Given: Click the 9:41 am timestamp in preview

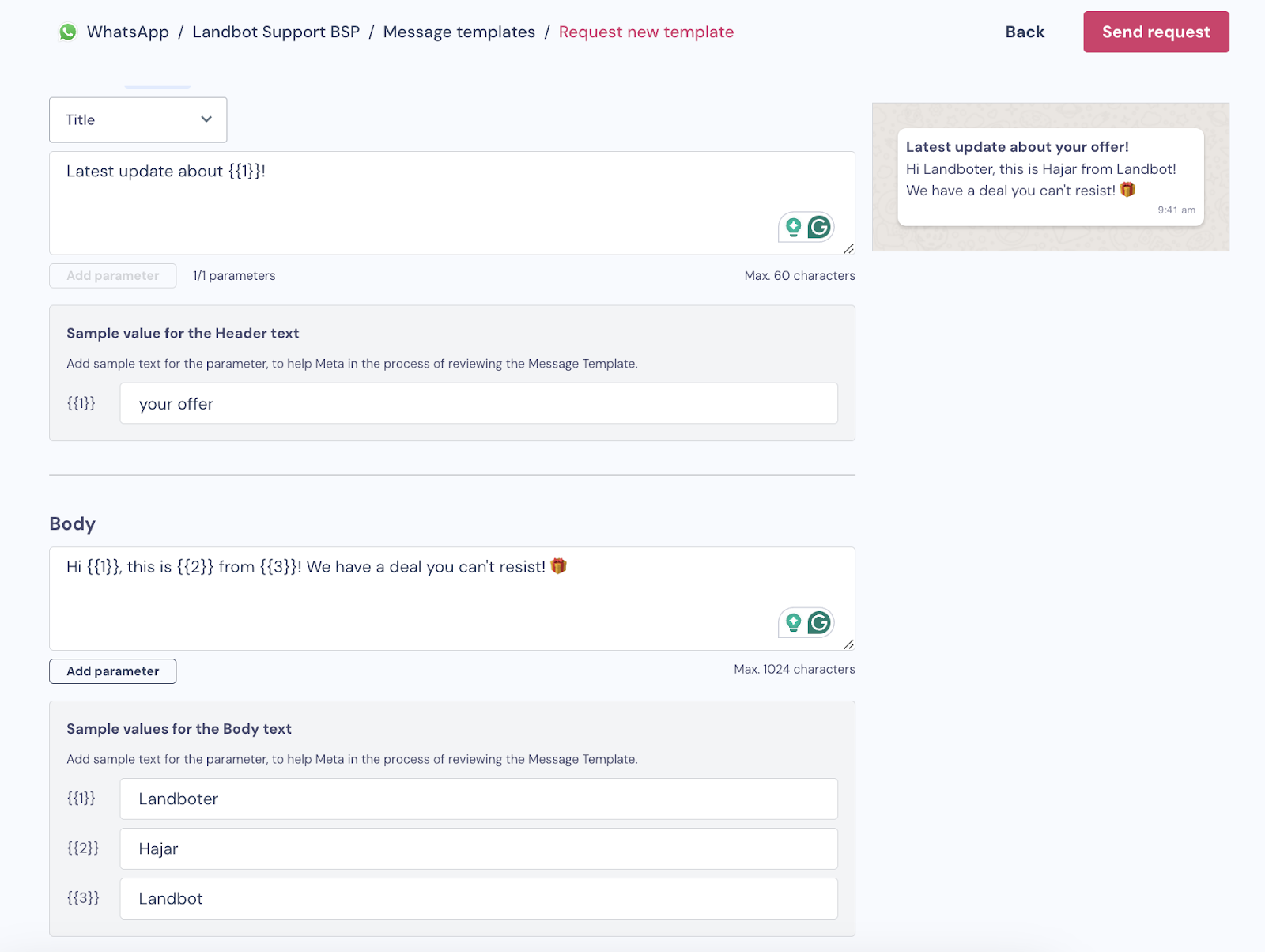Looking at the screenshot, I should point(1176,210).
